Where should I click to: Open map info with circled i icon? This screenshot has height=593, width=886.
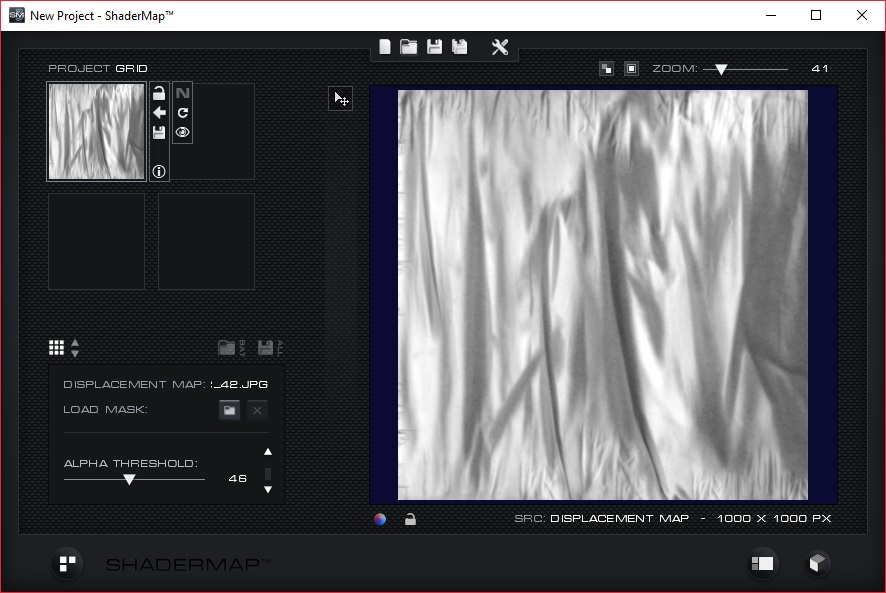[159, 171]
